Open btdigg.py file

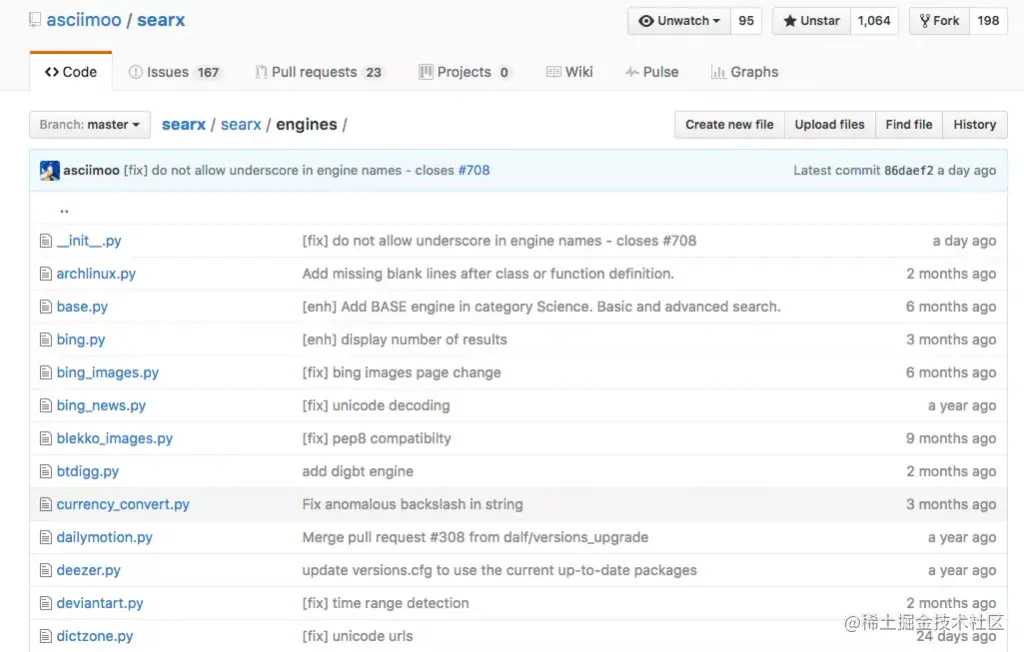pyautogui.click(x=88, y=472)
